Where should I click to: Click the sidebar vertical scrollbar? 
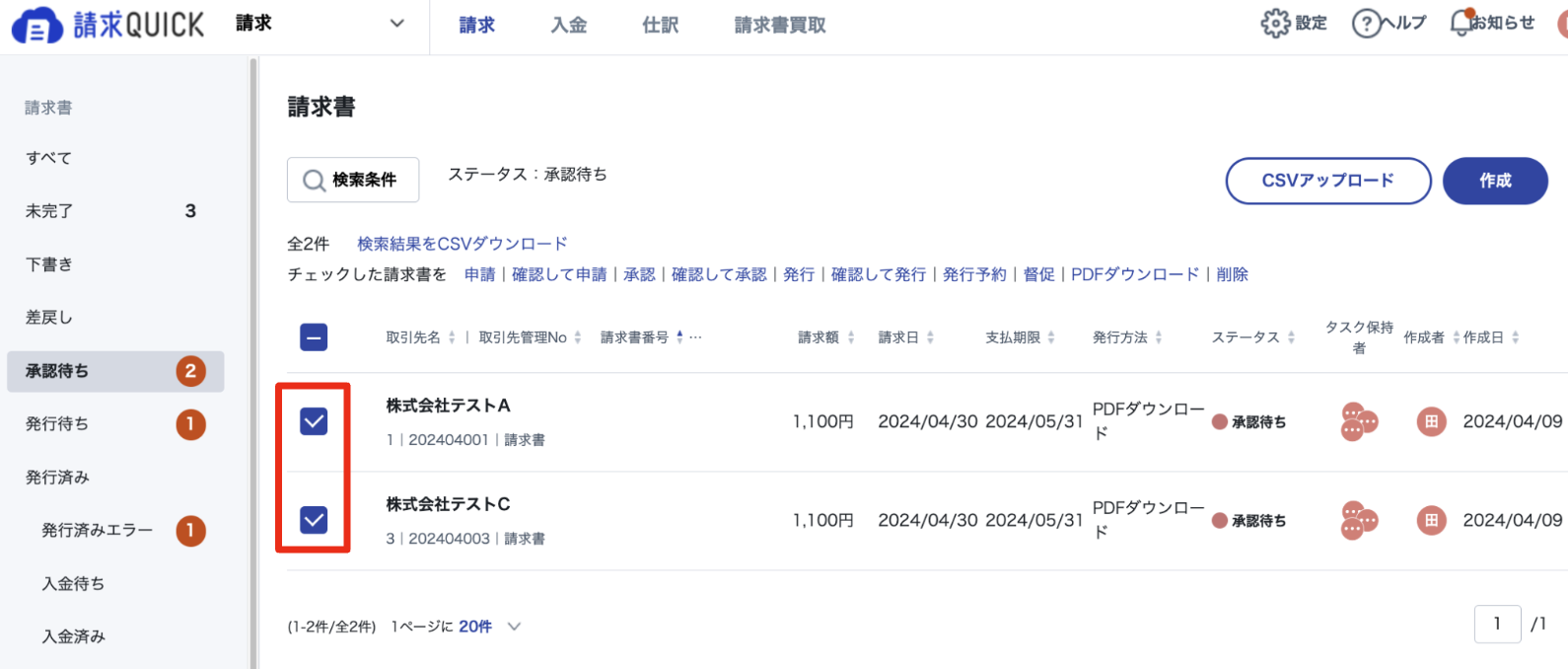pos(253,363)
